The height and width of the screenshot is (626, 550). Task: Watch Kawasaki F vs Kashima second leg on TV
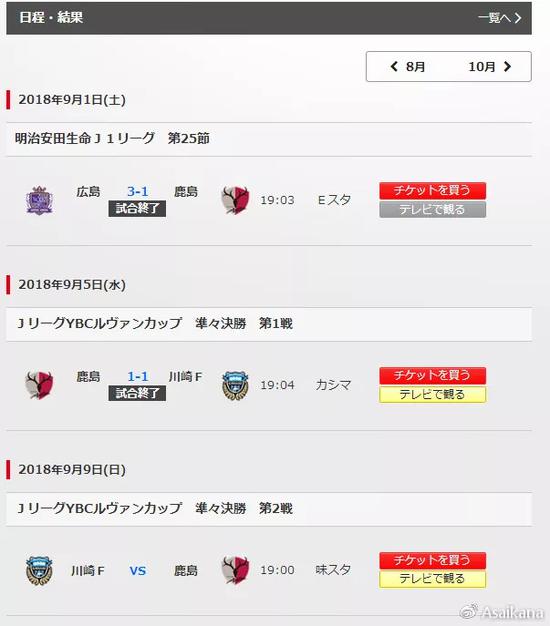pyautogui.click(x=433, y=579)
